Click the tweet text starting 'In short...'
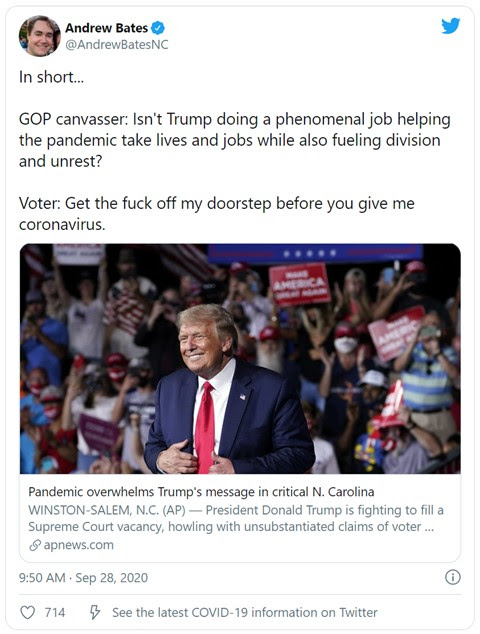Image resolution: width=480 pixels, height=634 pixels. 51,77
